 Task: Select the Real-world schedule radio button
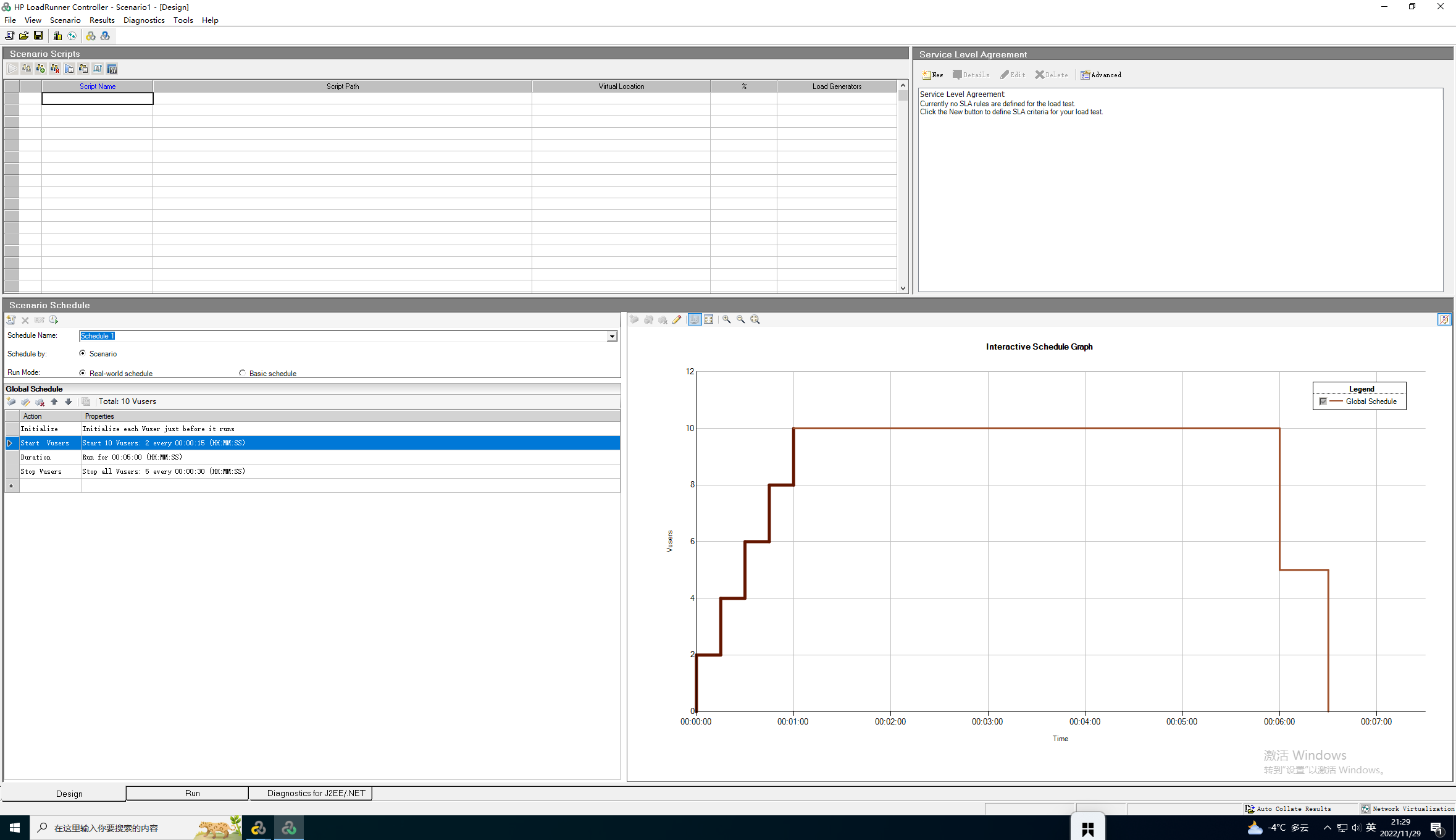click(x=83, y=373)
